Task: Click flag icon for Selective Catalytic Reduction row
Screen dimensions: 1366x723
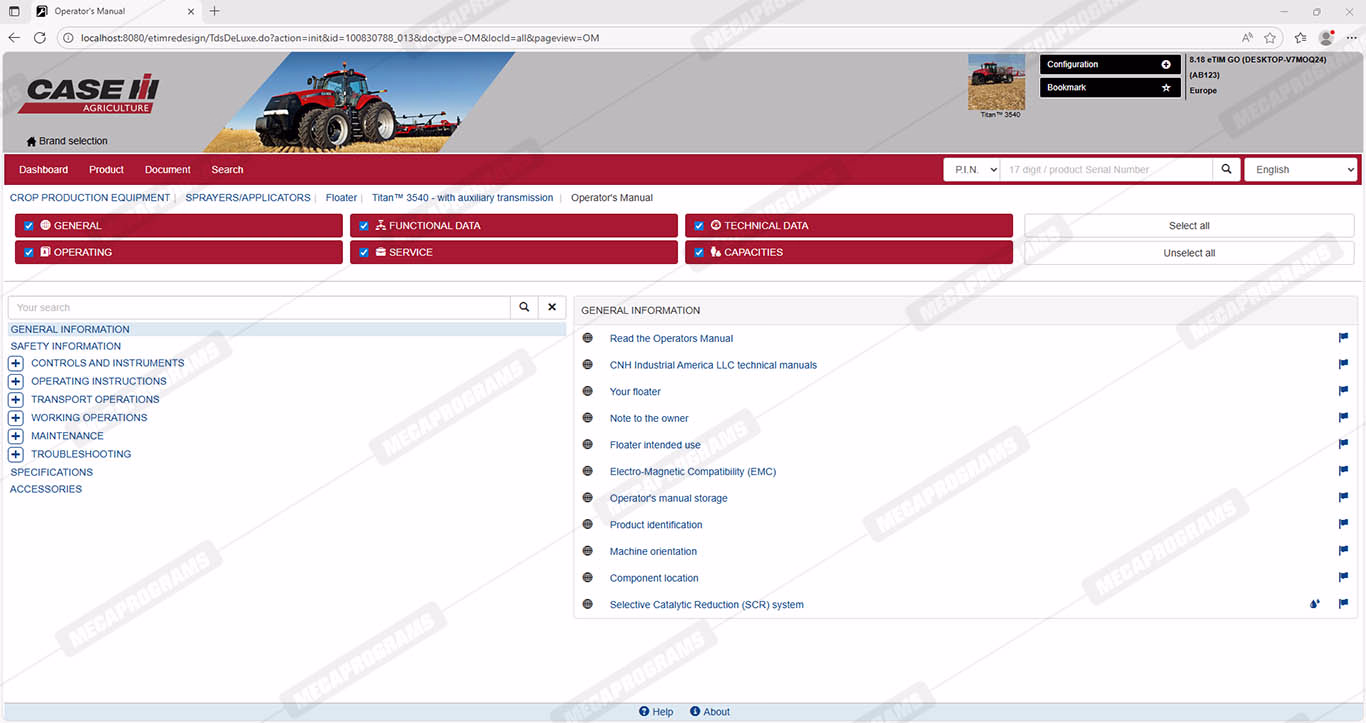Action: (x=1343, y=604)
